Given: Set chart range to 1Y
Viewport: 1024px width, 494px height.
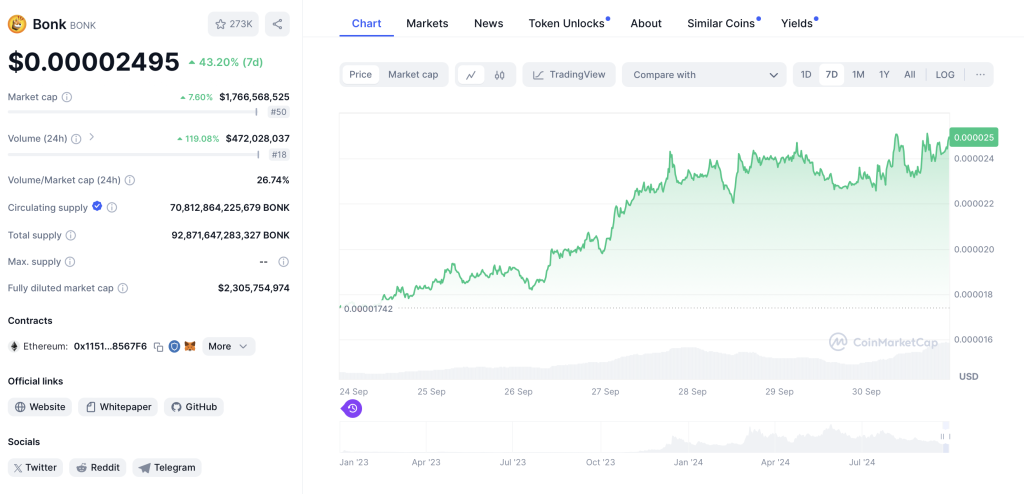Looking at the screenshot, I should pyautogui.click(x=884, y=74).
